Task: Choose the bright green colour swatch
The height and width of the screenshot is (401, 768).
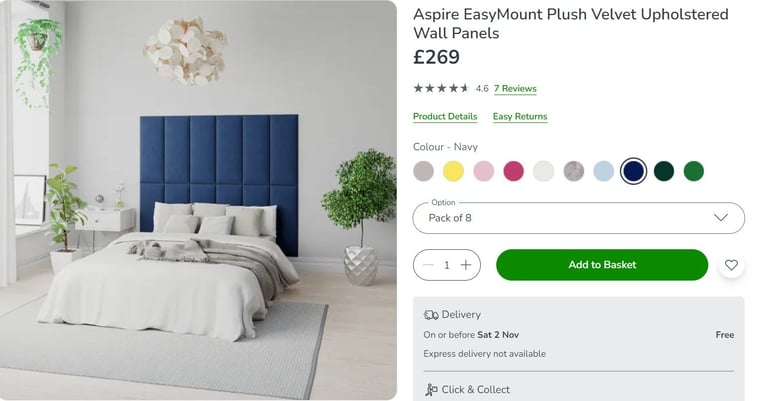Action: 694,171
